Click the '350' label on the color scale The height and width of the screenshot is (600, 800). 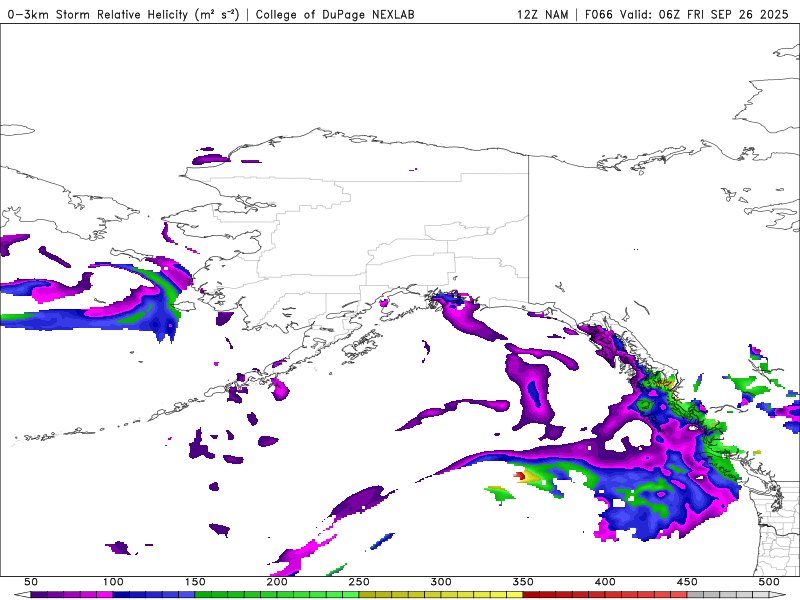pyautogui.click(x=523, y=582)
